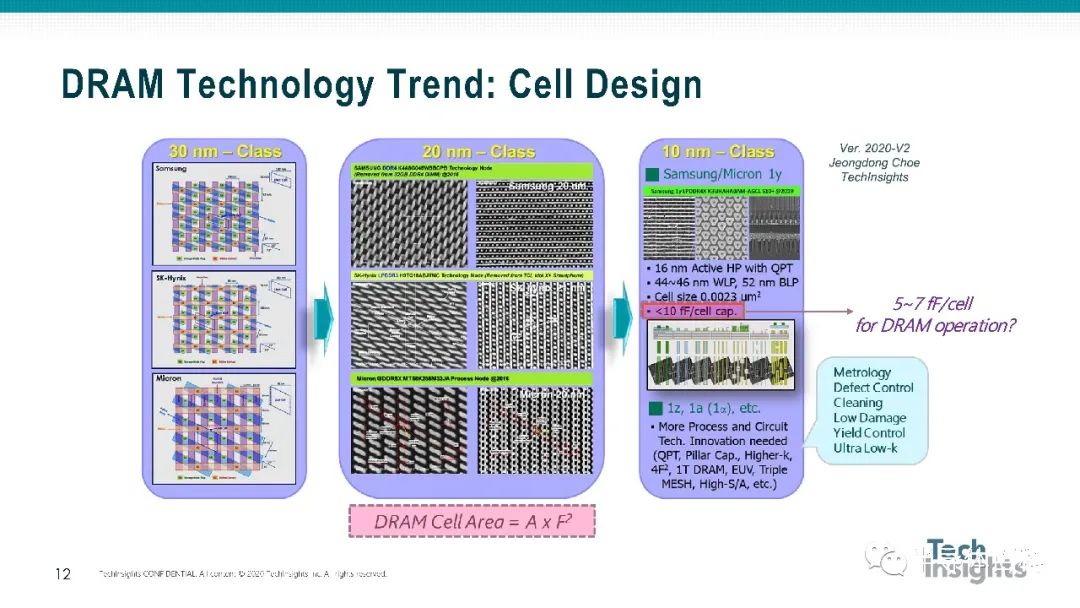
Task: Click the '5~7 fF/cell for DRAM operation?' annotation
Action: pos(935,315)
